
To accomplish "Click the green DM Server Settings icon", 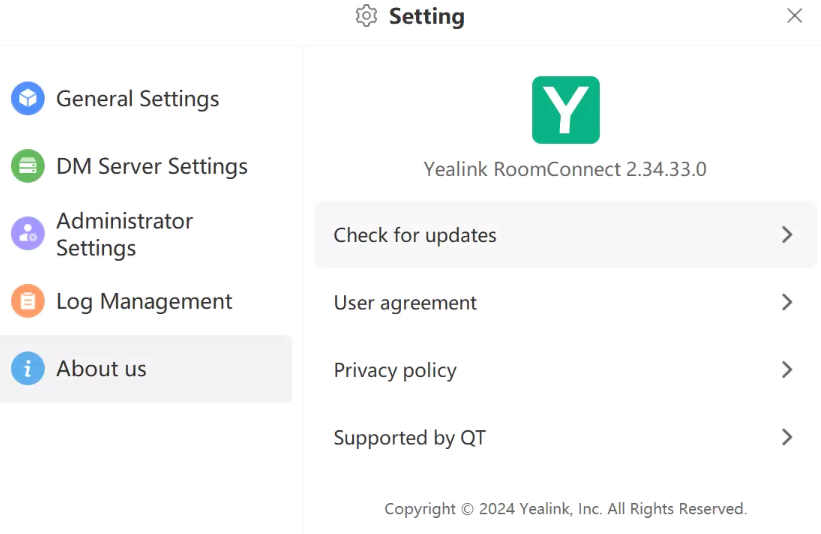I will pos(28,166).
